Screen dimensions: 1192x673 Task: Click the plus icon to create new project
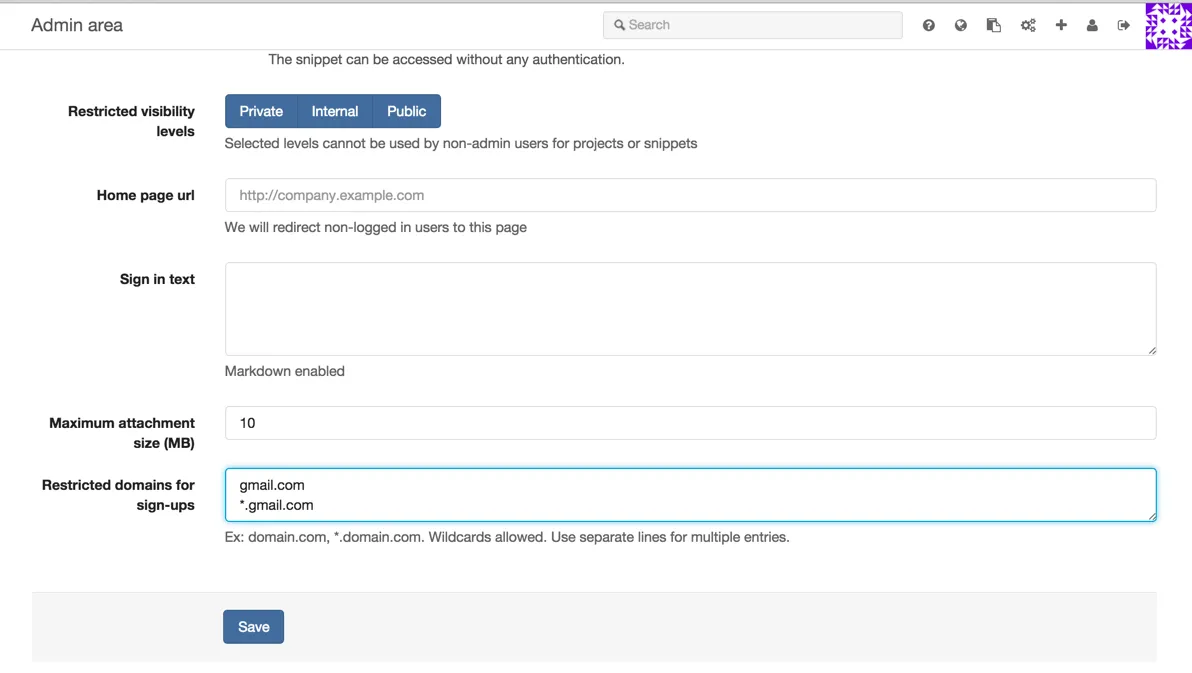pyautogui.click(x=1061, y=25)
